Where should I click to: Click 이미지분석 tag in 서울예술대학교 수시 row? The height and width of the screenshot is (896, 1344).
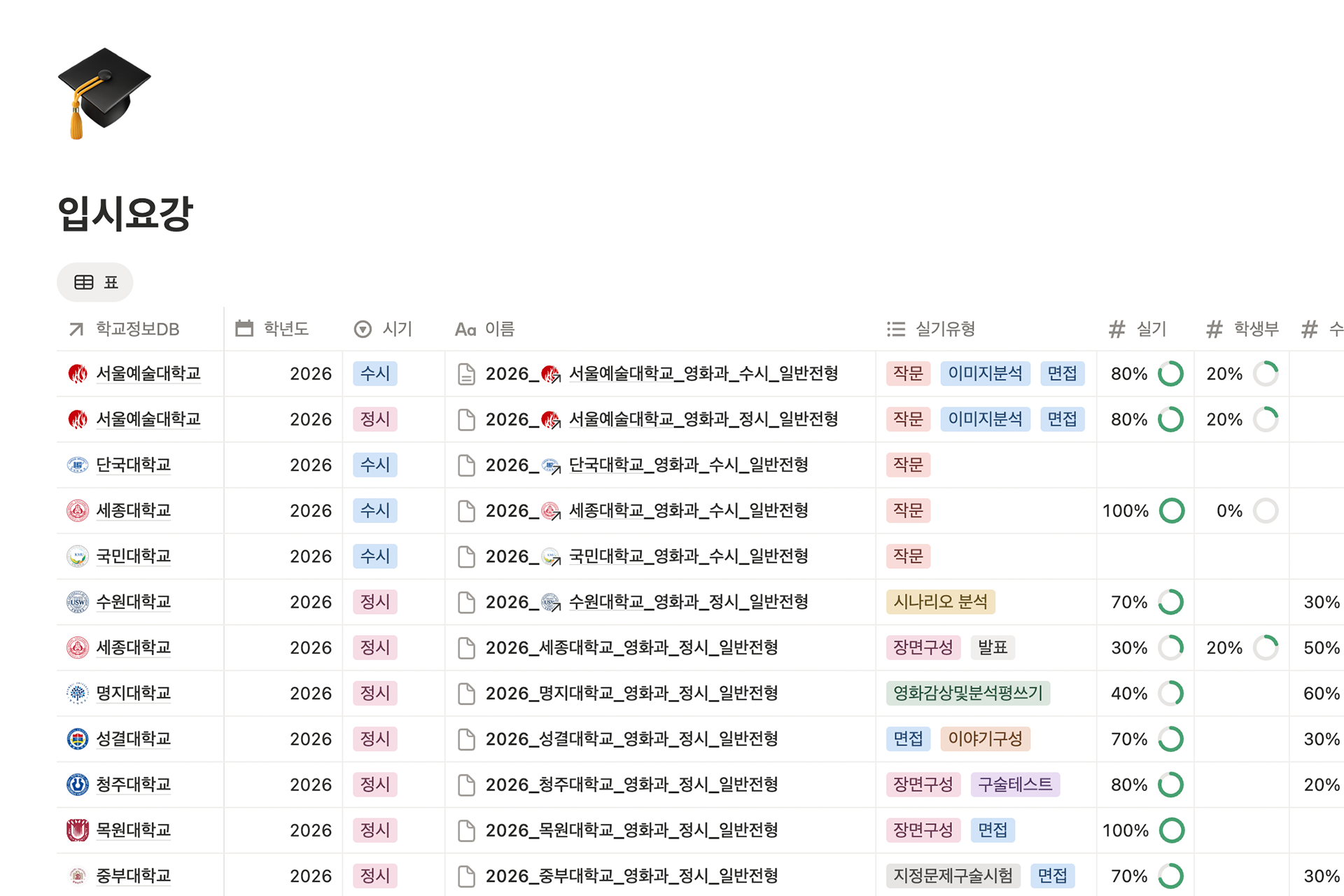(986, 374)
